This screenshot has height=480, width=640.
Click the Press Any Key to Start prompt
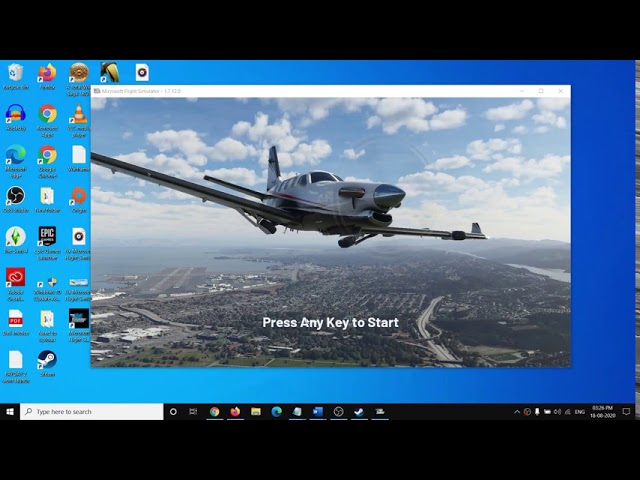click(330, 322)
